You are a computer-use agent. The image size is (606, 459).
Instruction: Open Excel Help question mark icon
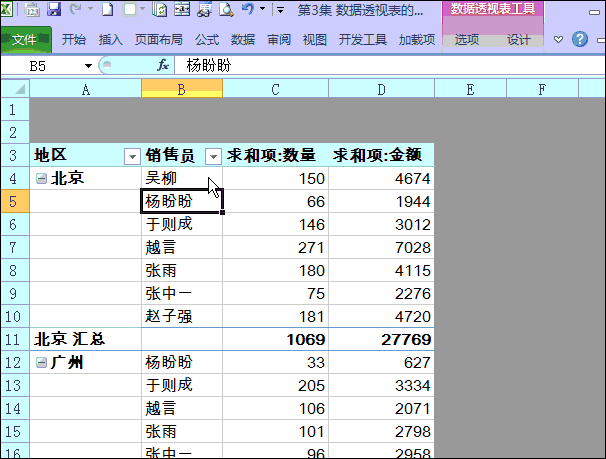pyautogui.click(x=579, y=40)
